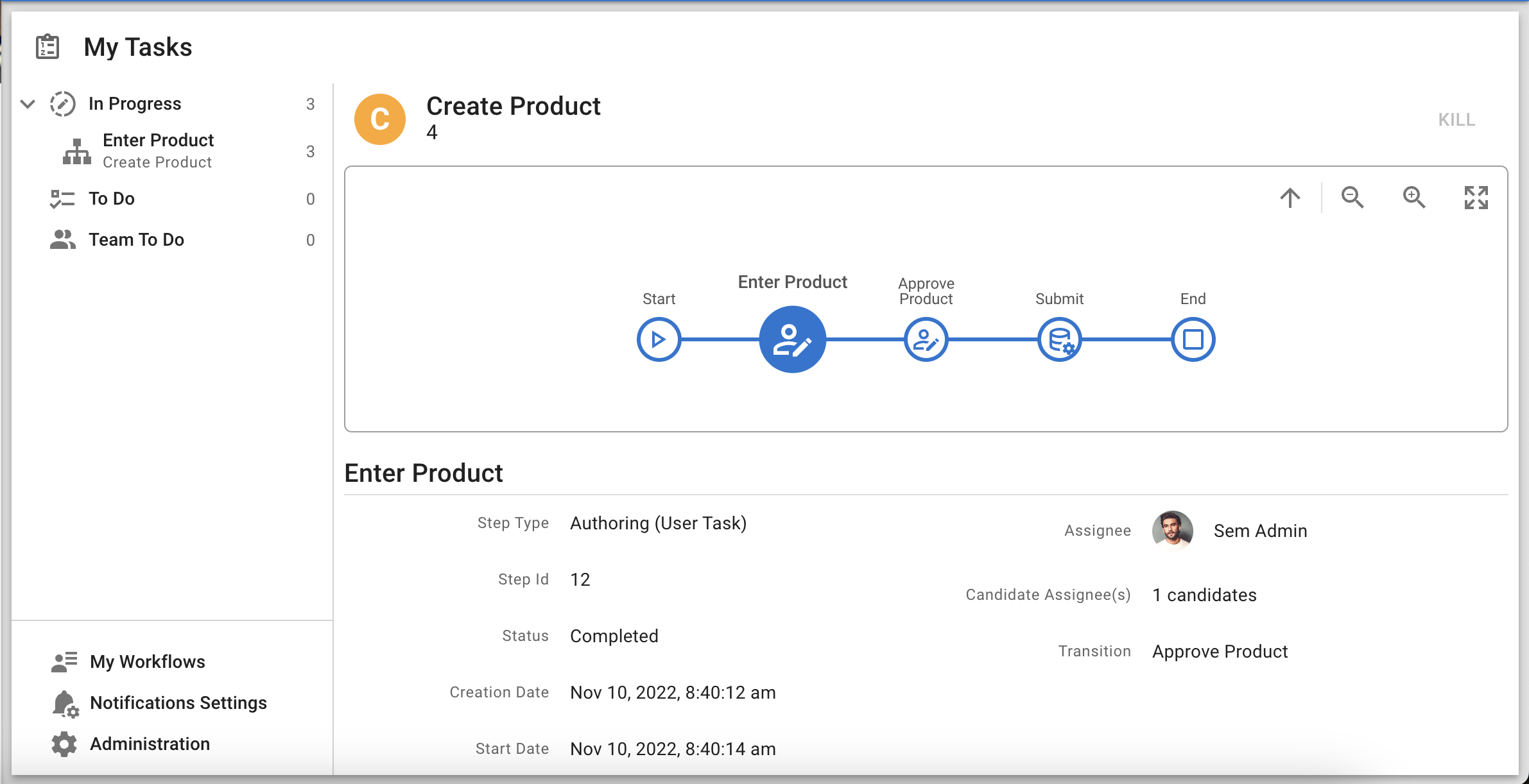Image resolution: width=1529 pixels, height=784 pixels.
Task: Click the Enter Product node icon
Action: [x=791, y=339]
